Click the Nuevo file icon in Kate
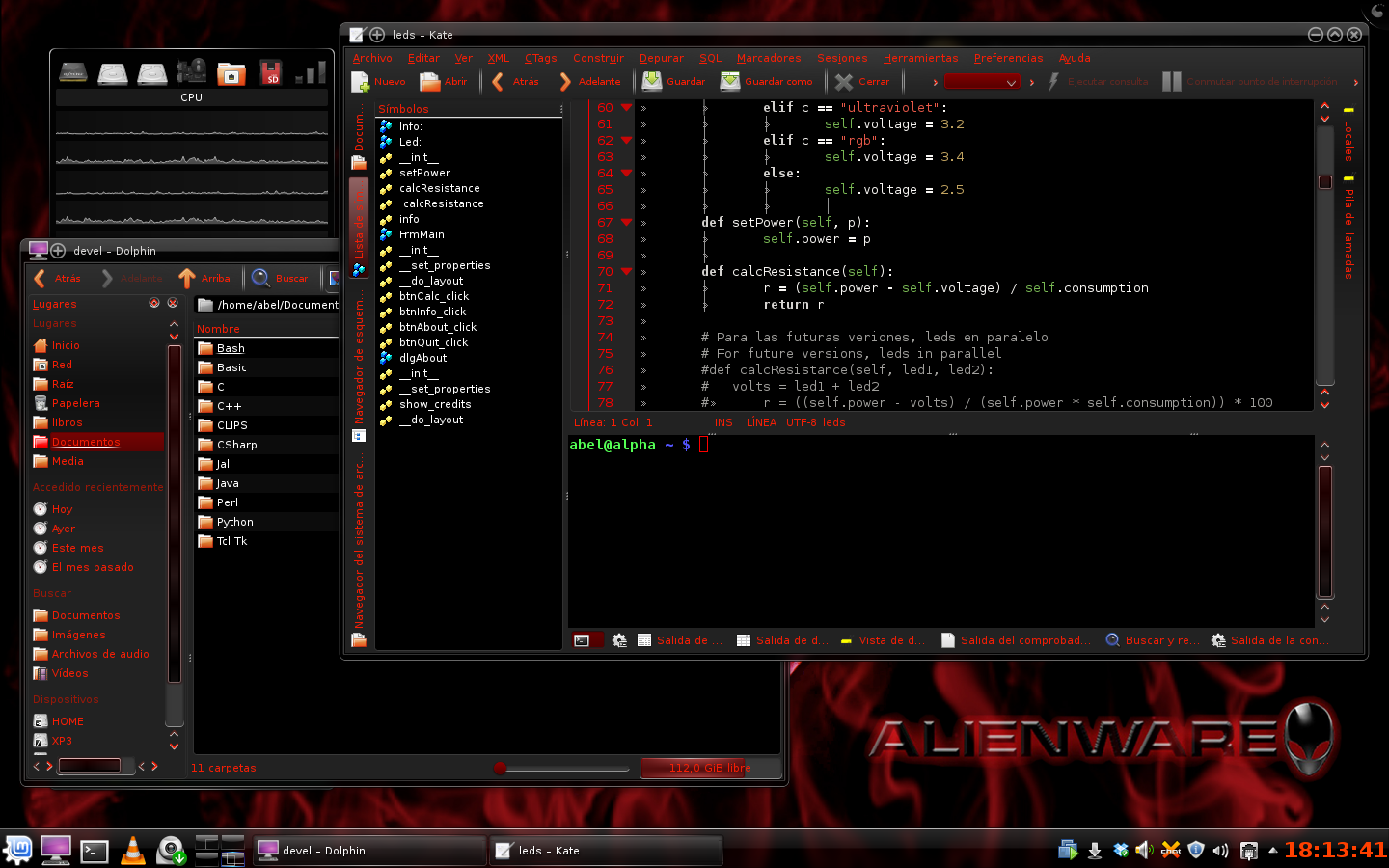Viewport: 1389px width, 868px height. point(361,82)
